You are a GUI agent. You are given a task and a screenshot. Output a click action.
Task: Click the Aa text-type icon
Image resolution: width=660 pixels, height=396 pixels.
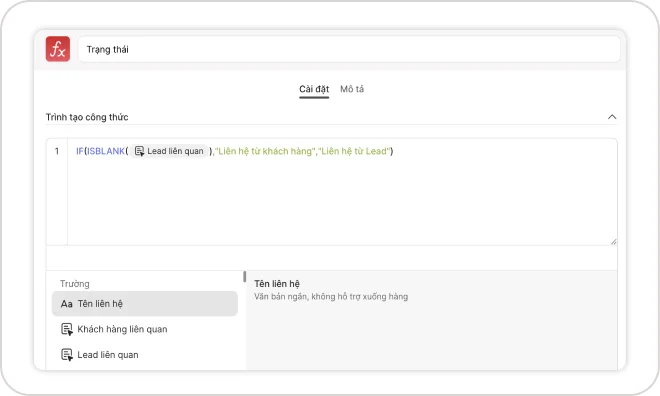tap(67, 304)
